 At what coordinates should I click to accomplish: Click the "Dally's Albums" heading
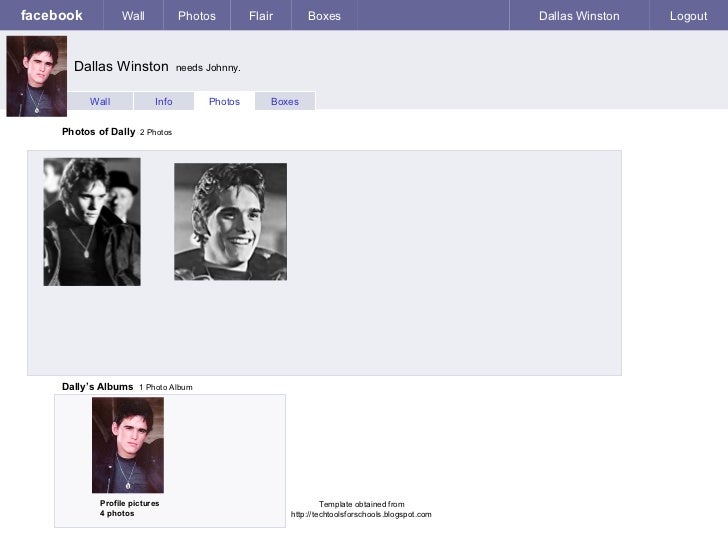(x=98, y=387)
